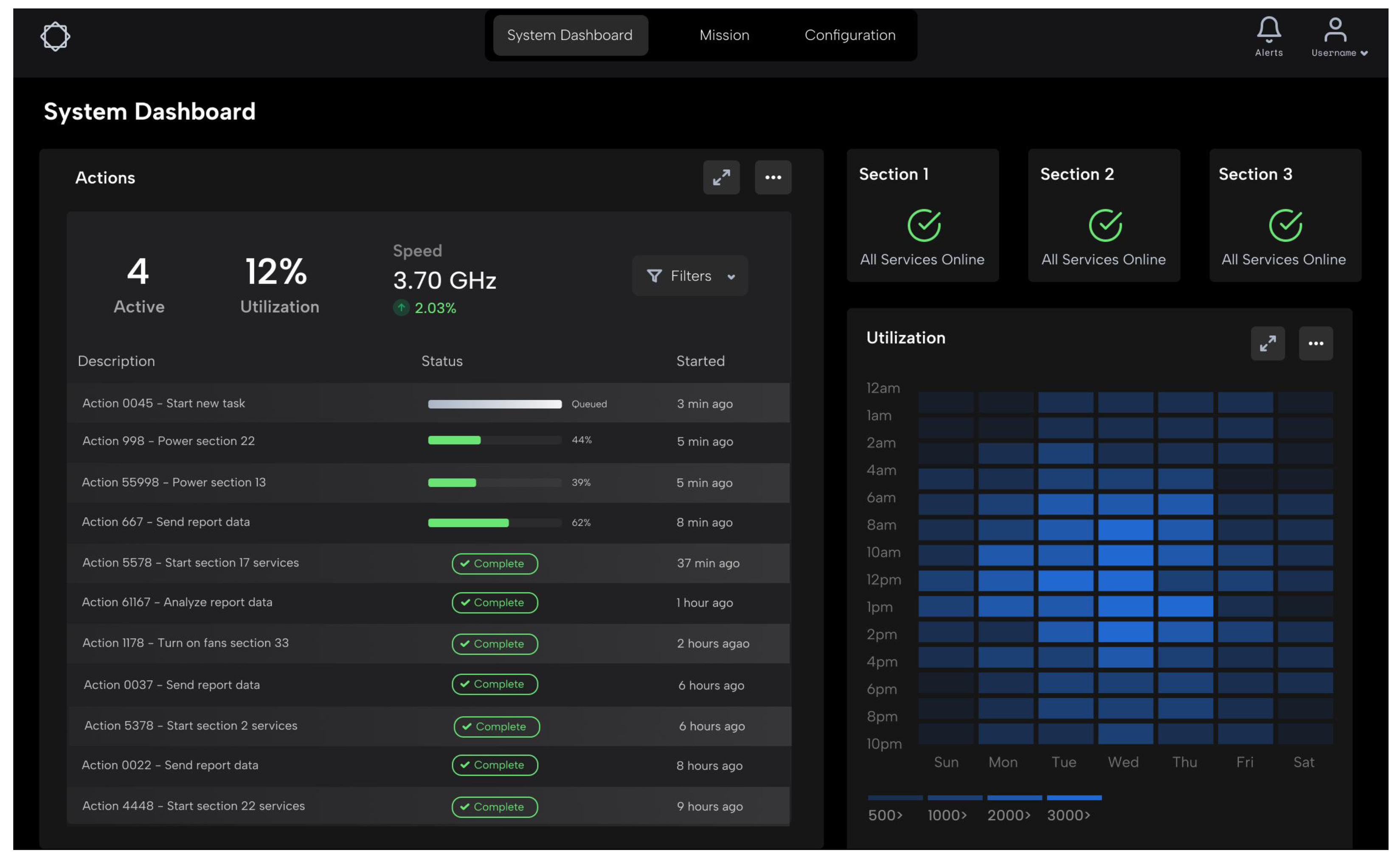Switch to the Mission tab
Screen dimensions: 1400x866
[x=724, y=36]
